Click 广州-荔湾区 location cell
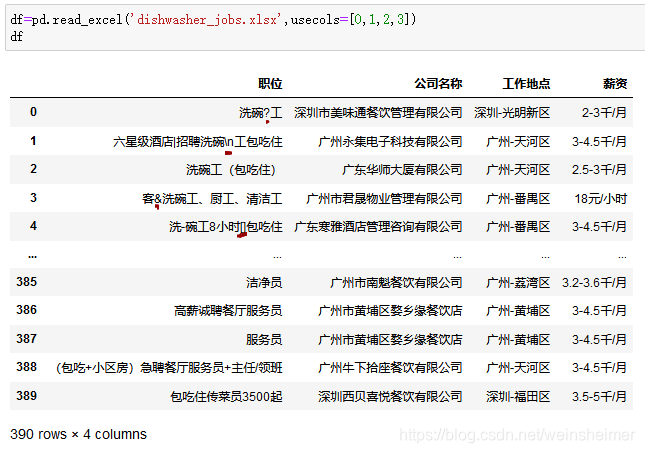Screen dimensions: 645x453 pyautogui.click(x=518, y=283)
